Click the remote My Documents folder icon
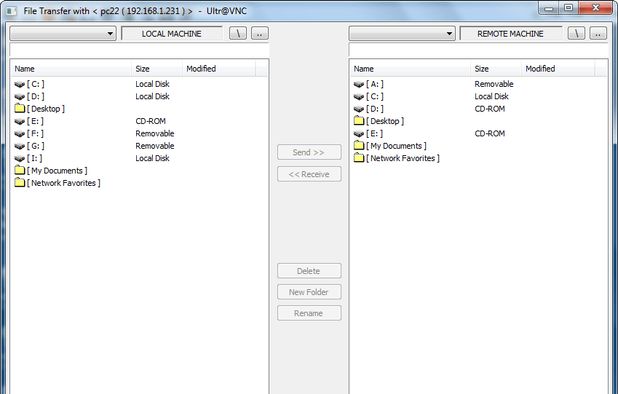 click(x=359, y=145)
